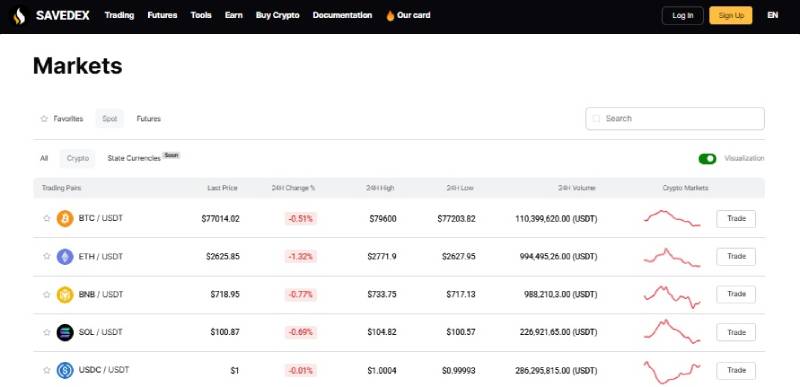Open the BTC sparkline chart
The image size is (800, 387).
tap(672, 218)
